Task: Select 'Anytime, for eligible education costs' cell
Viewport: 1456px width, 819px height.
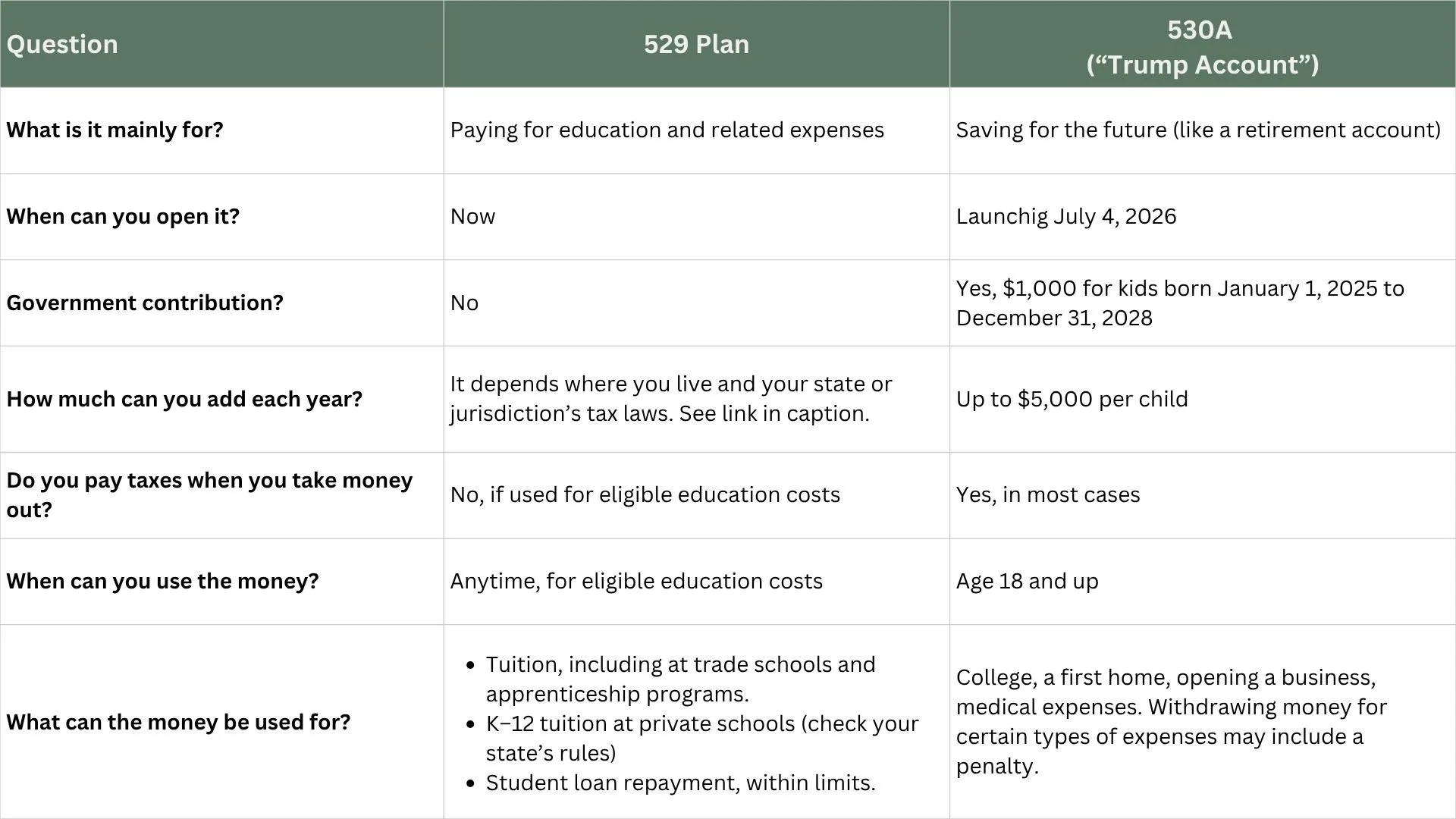Action: point(696,582)
